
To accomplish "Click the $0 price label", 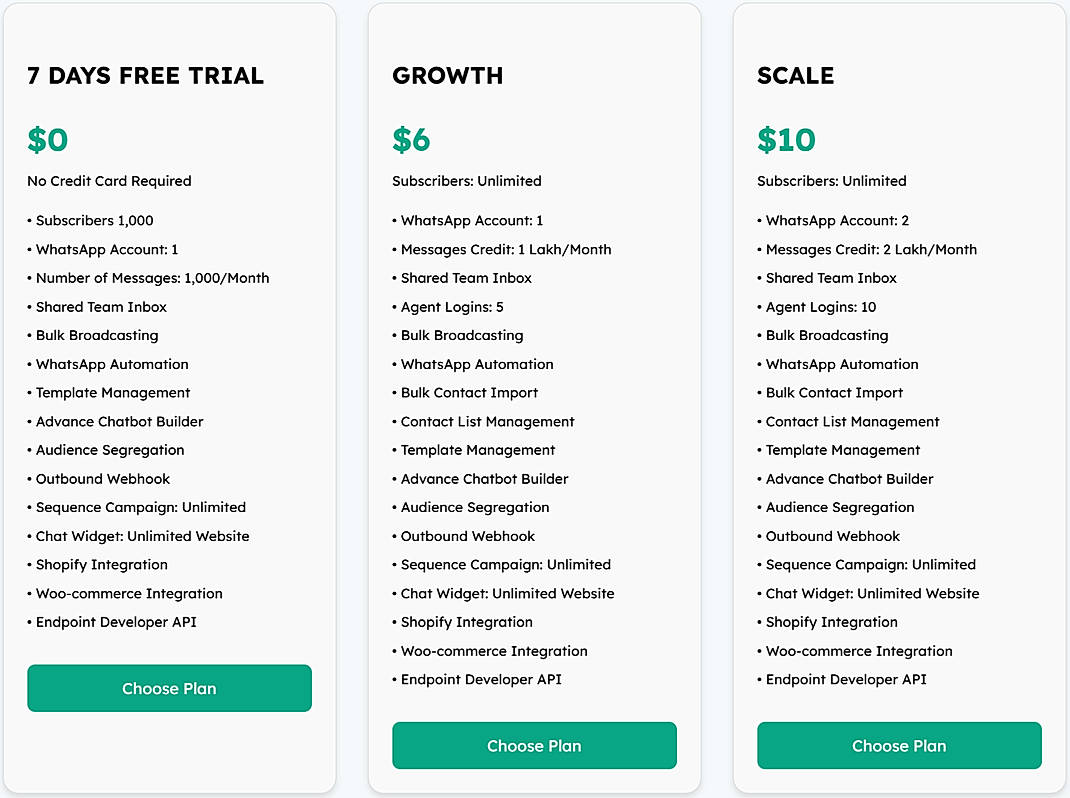I will coord(46,140).
